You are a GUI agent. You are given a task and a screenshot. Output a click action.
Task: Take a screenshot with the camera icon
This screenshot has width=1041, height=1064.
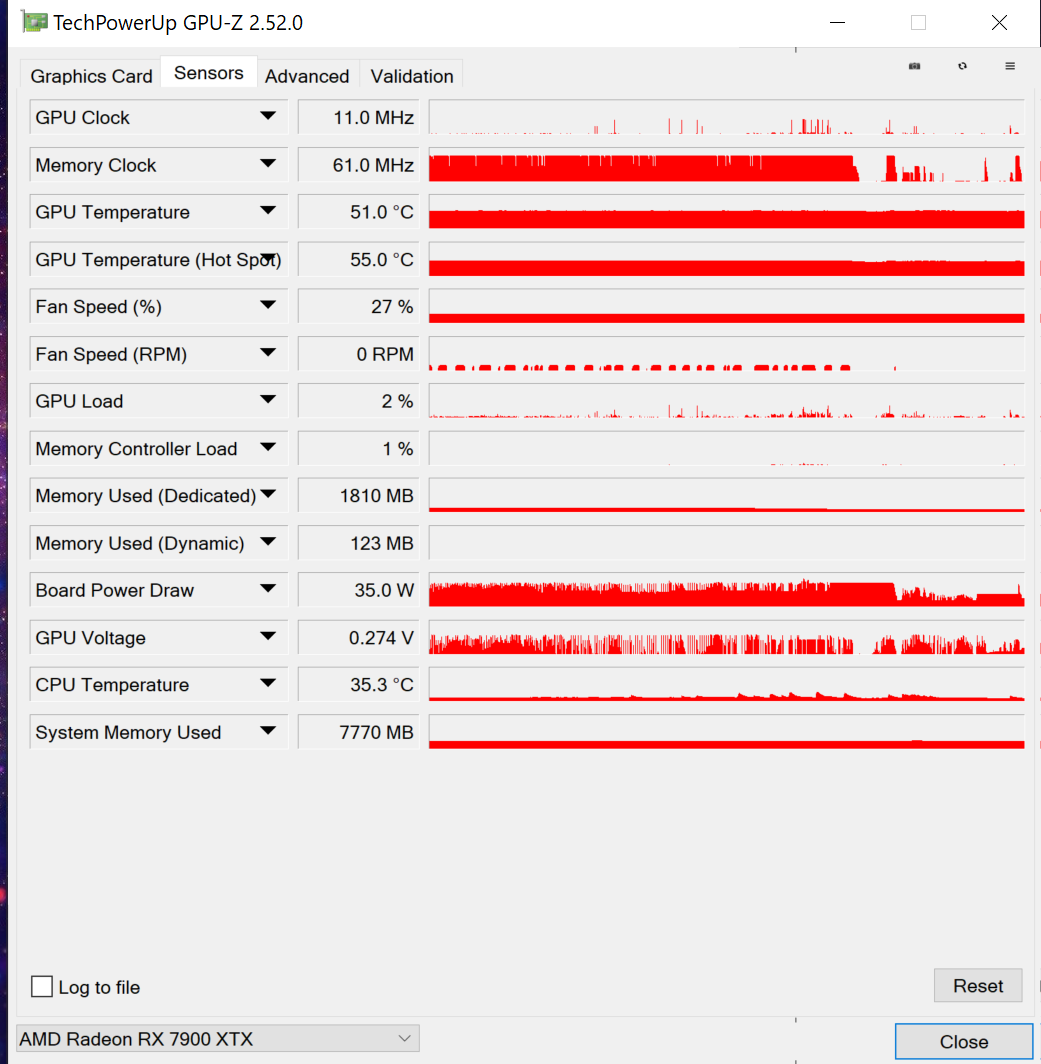(x=914, y=66)
